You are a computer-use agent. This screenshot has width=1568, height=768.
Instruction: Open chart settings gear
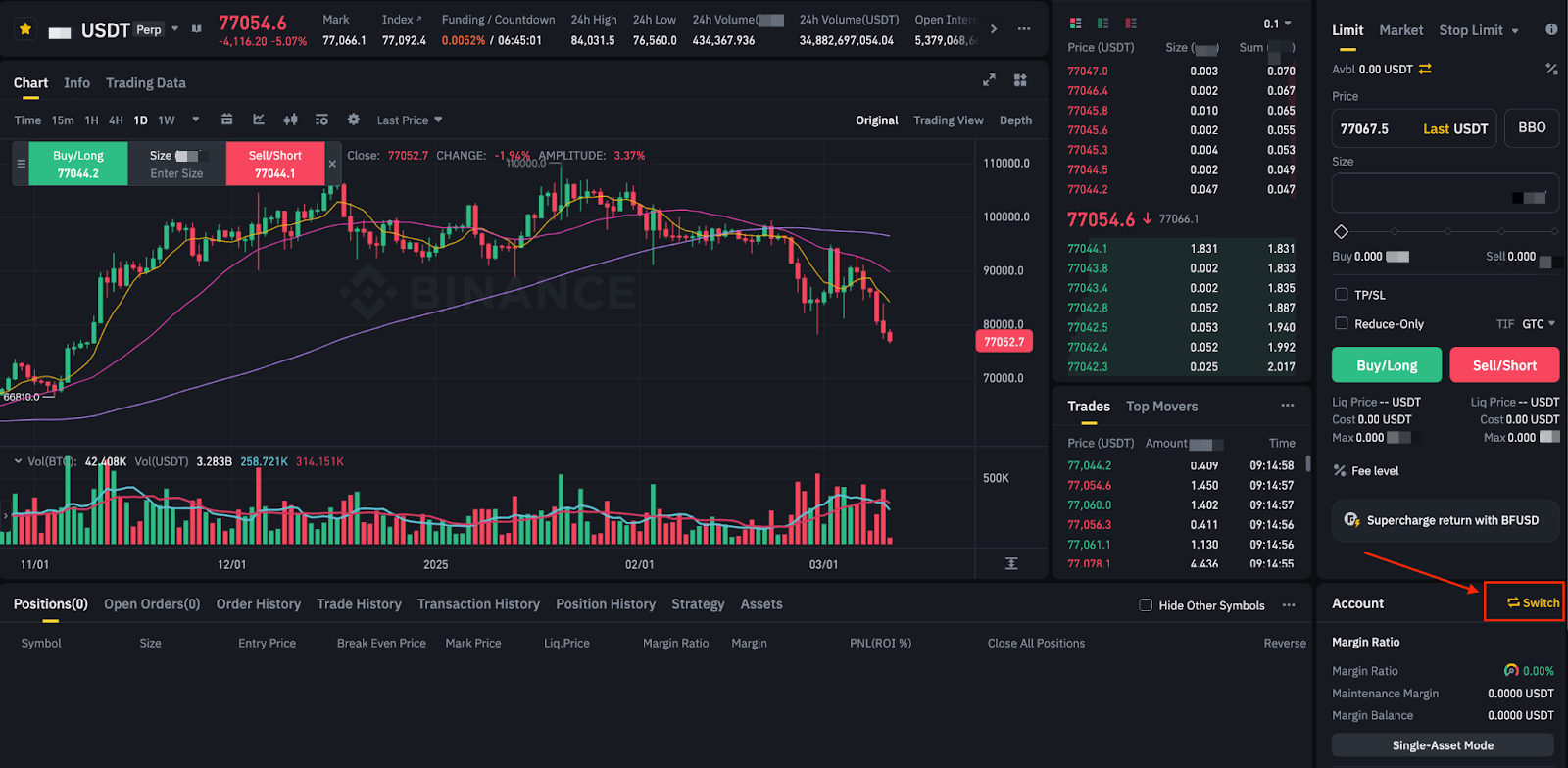point(354,120)
